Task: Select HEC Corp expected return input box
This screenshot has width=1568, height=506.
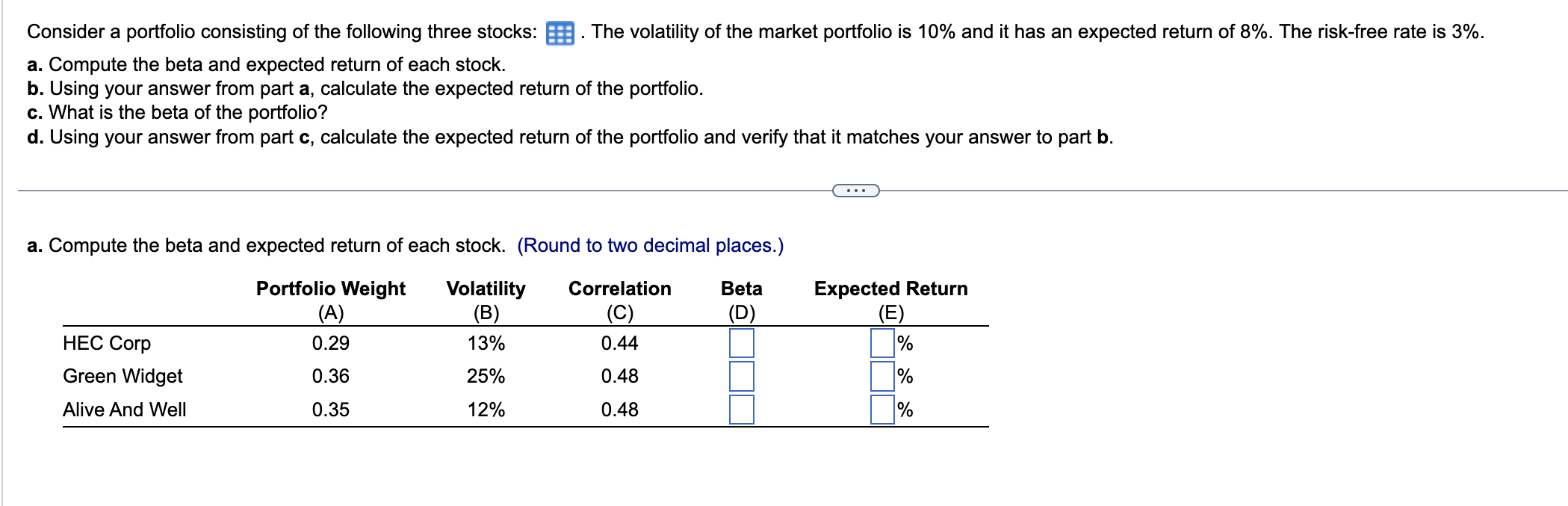Action: pos(882,343)
